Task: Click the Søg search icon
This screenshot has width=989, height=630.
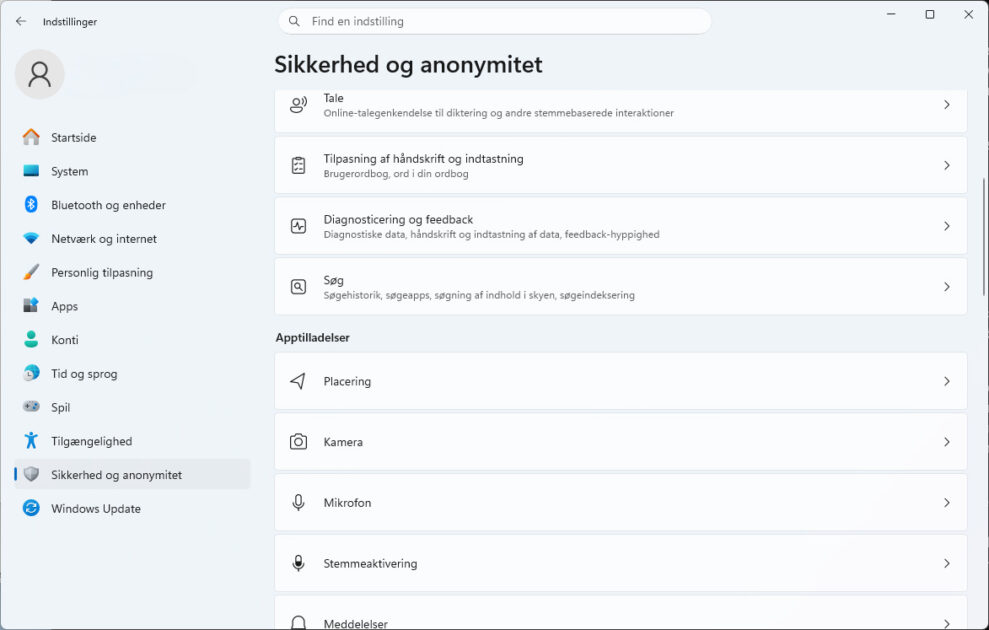Action: point(298,286)
